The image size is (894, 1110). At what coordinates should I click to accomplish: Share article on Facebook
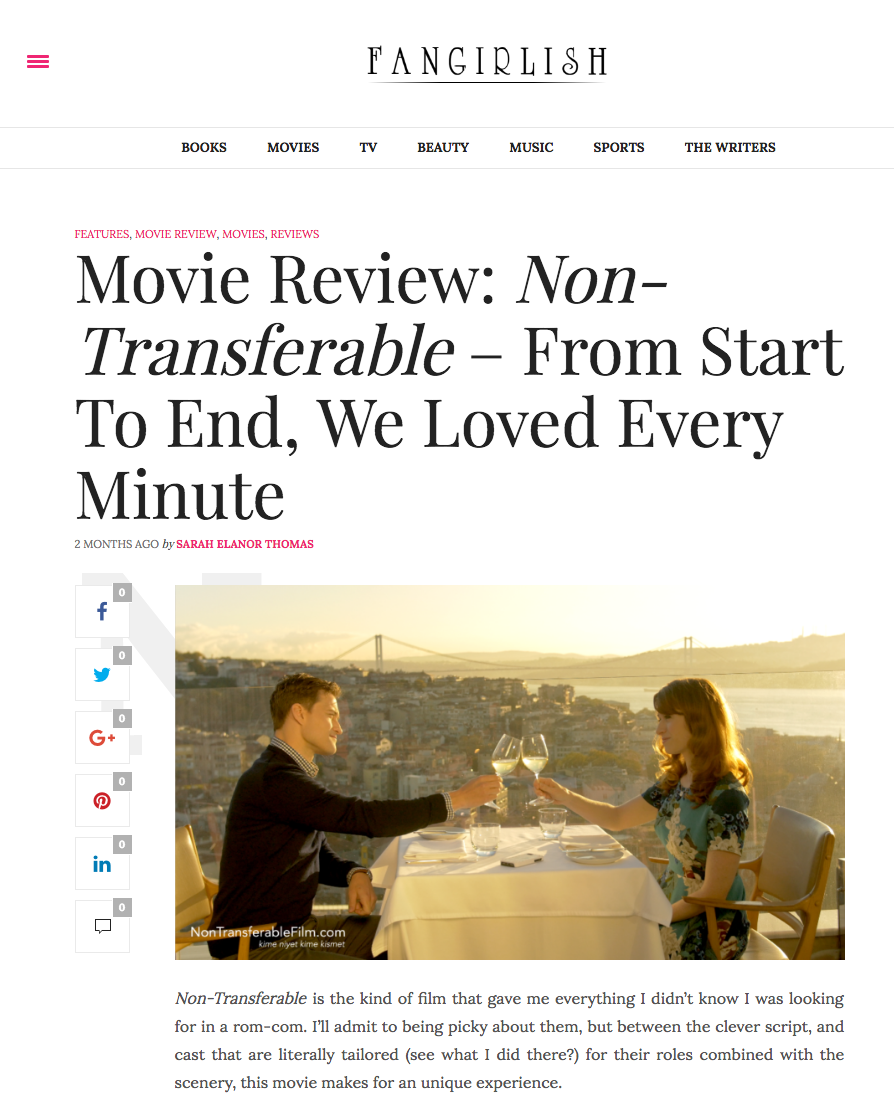[x=103, y=611]
